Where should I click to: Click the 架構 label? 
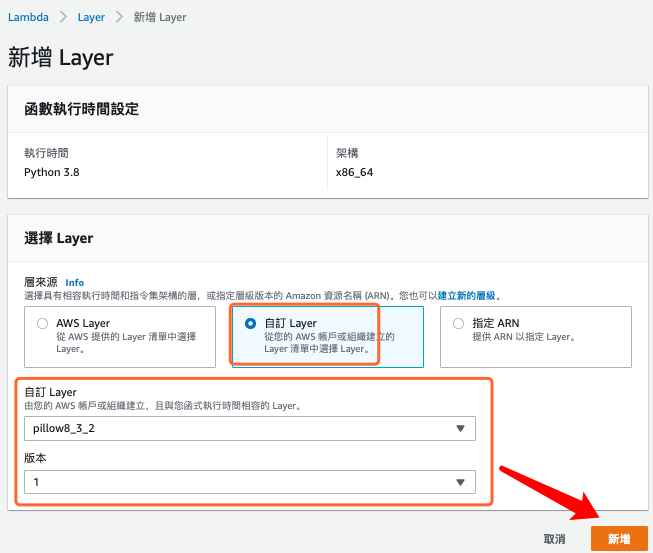click(347, 153)
